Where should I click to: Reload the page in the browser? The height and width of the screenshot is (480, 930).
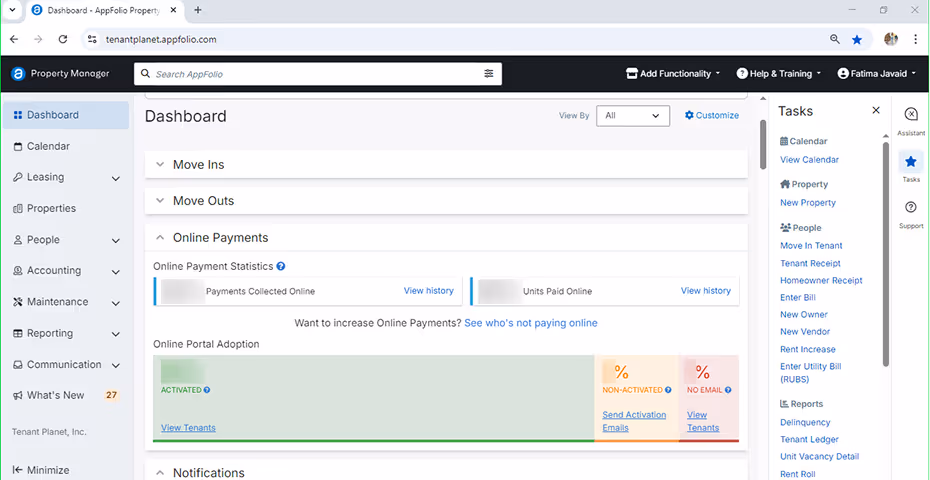(x=63, y=39)
